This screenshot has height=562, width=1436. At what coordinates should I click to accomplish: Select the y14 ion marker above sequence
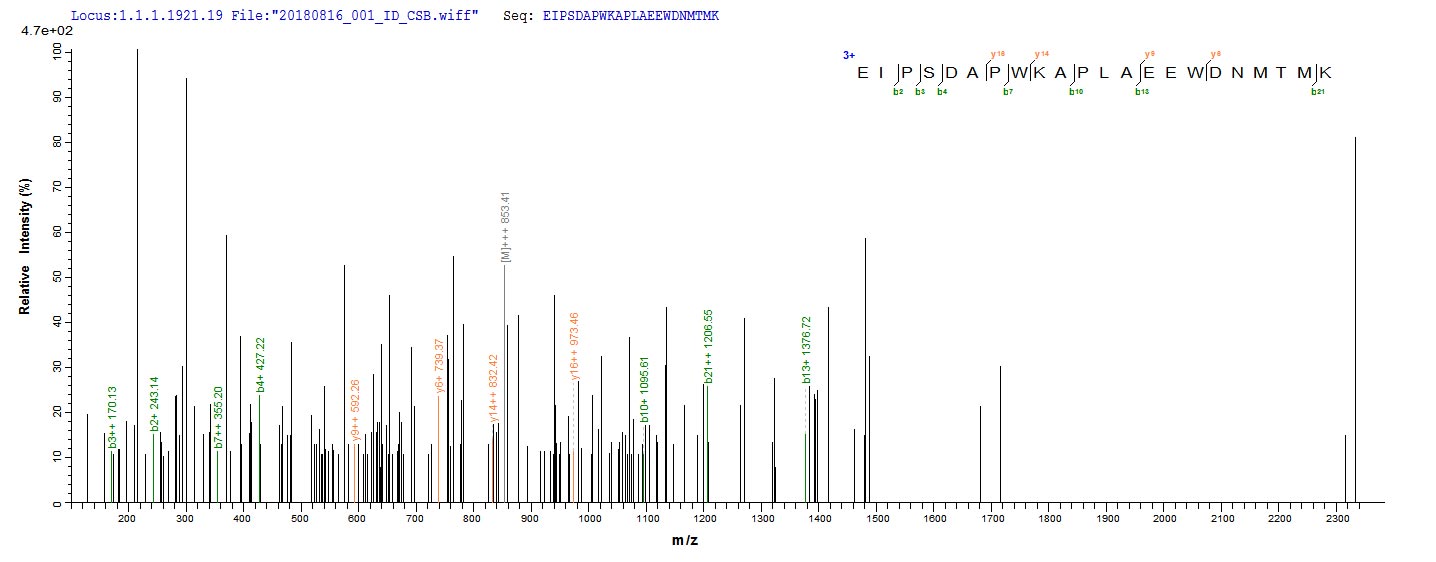(1042, 54)
